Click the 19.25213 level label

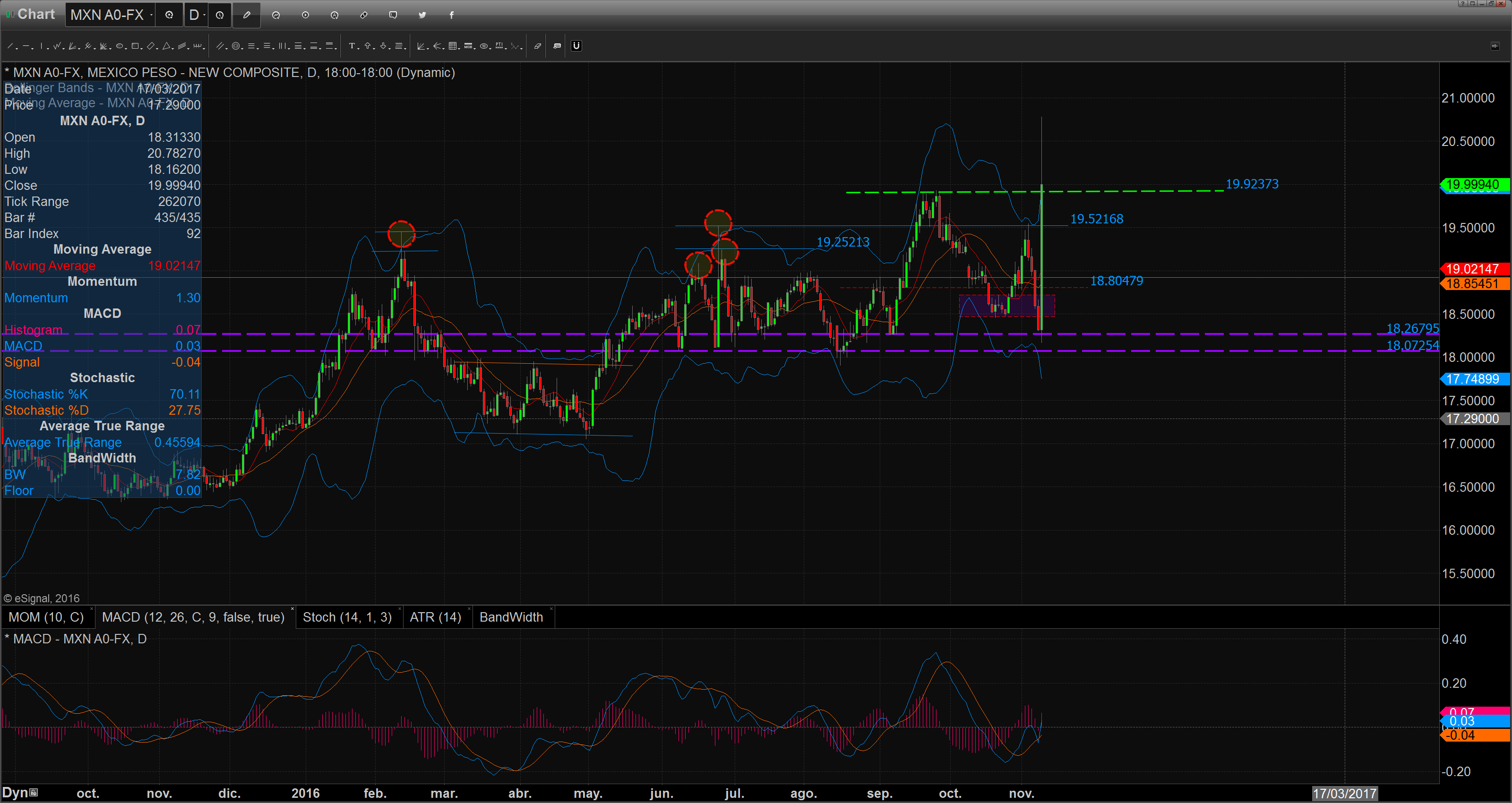[x=843, y=242]
